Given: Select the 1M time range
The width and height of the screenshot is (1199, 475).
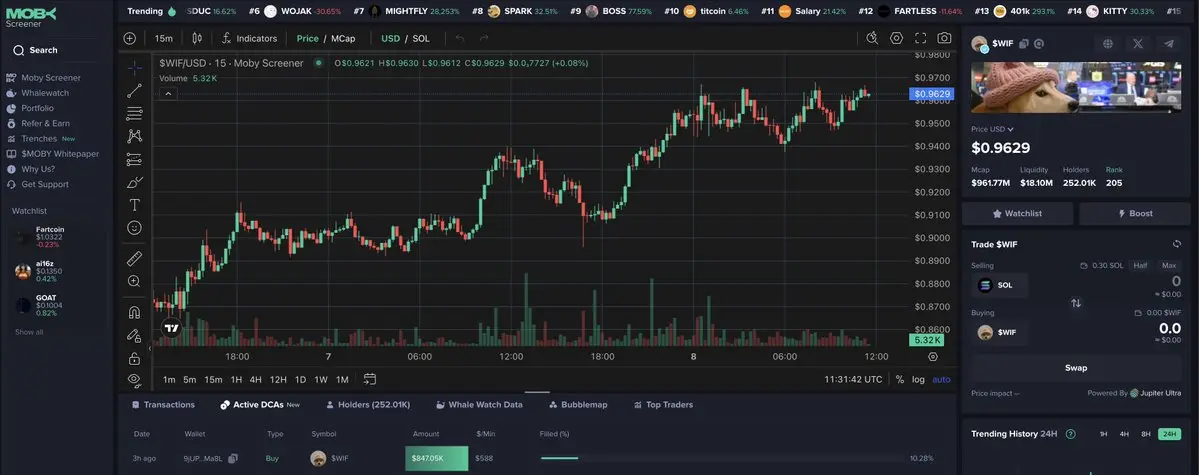Looking at the screenshot, I should (x=342, y=379).
